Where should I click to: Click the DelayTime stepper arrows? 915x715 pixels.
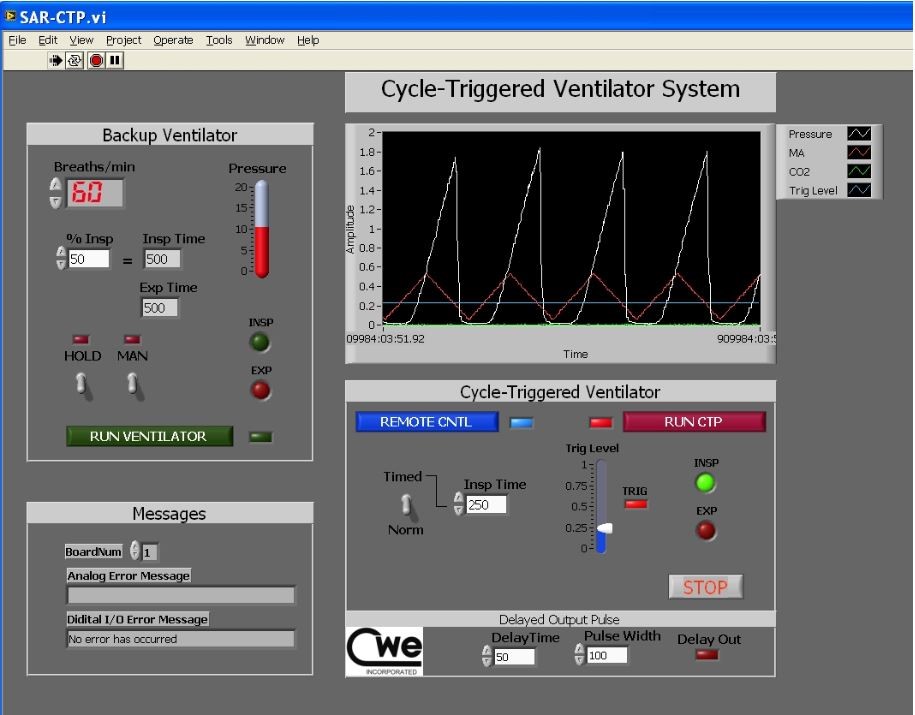(x=487, y=657)
